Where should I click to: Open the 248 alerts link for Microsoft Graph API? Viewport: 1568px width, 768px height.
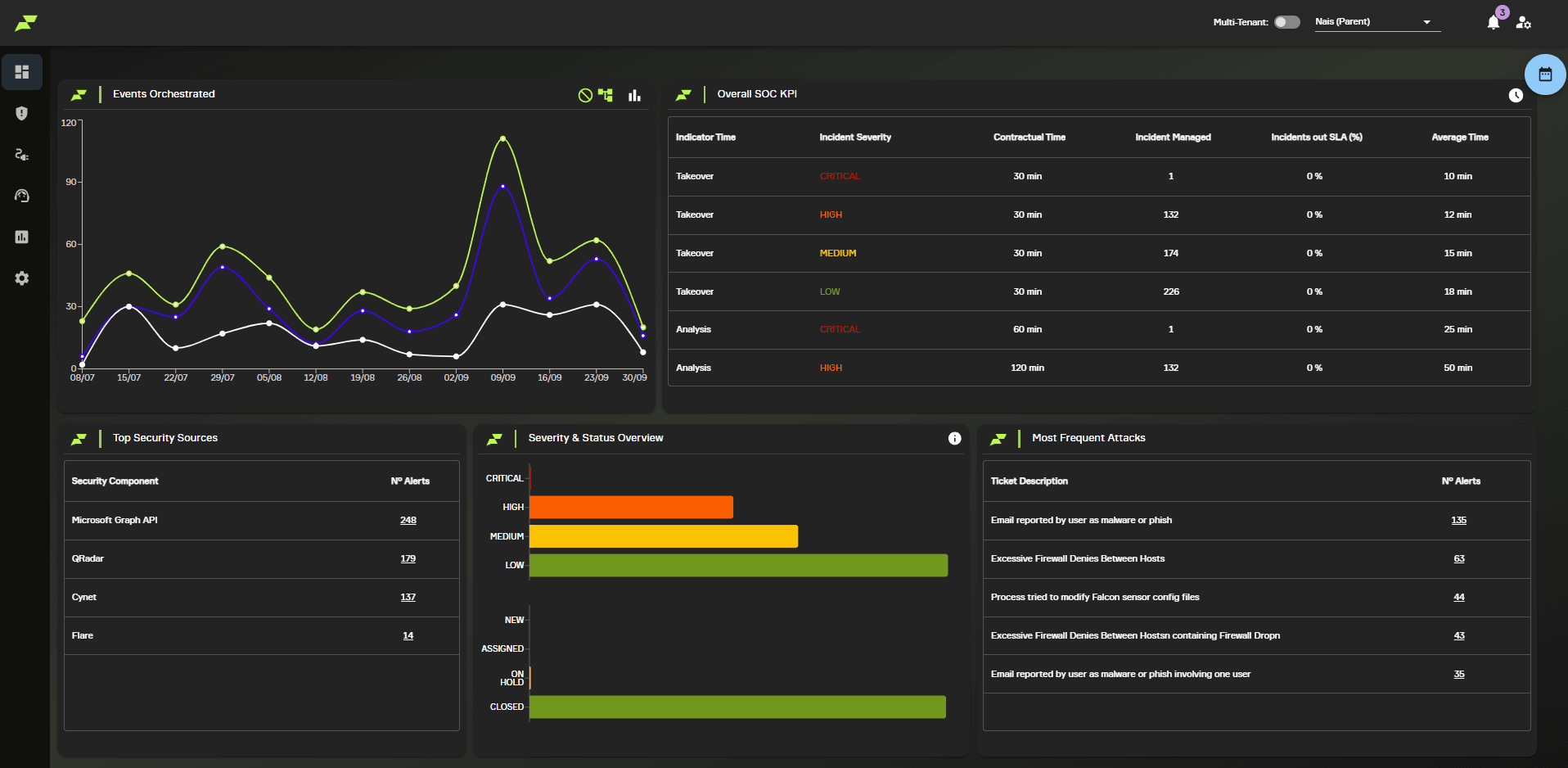coord(408,521)
